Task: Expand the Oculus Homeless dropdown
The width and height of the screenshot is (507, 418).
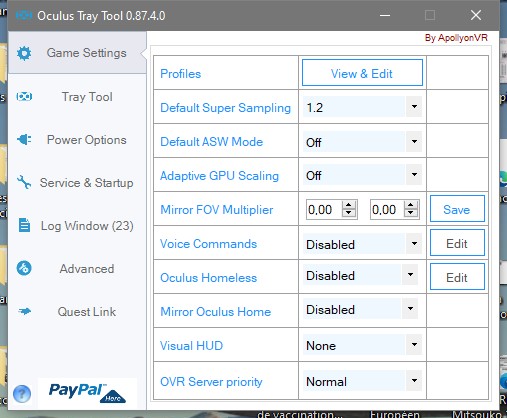Action: [410, 275]
